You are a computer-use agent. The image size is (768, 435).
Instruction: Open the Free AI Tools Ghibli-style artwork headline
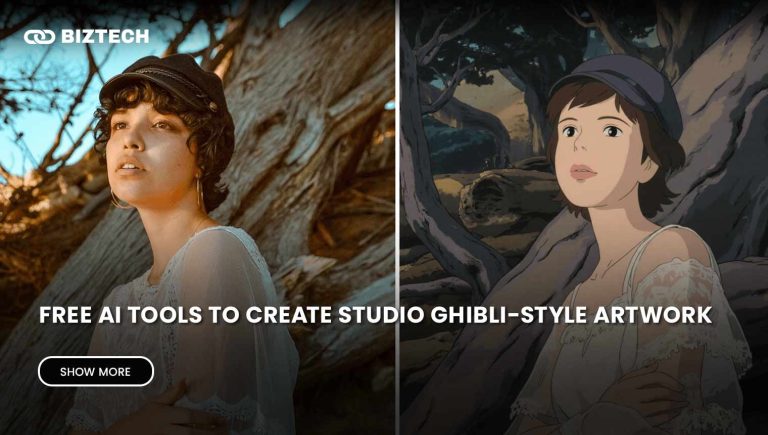click(375, 315)
